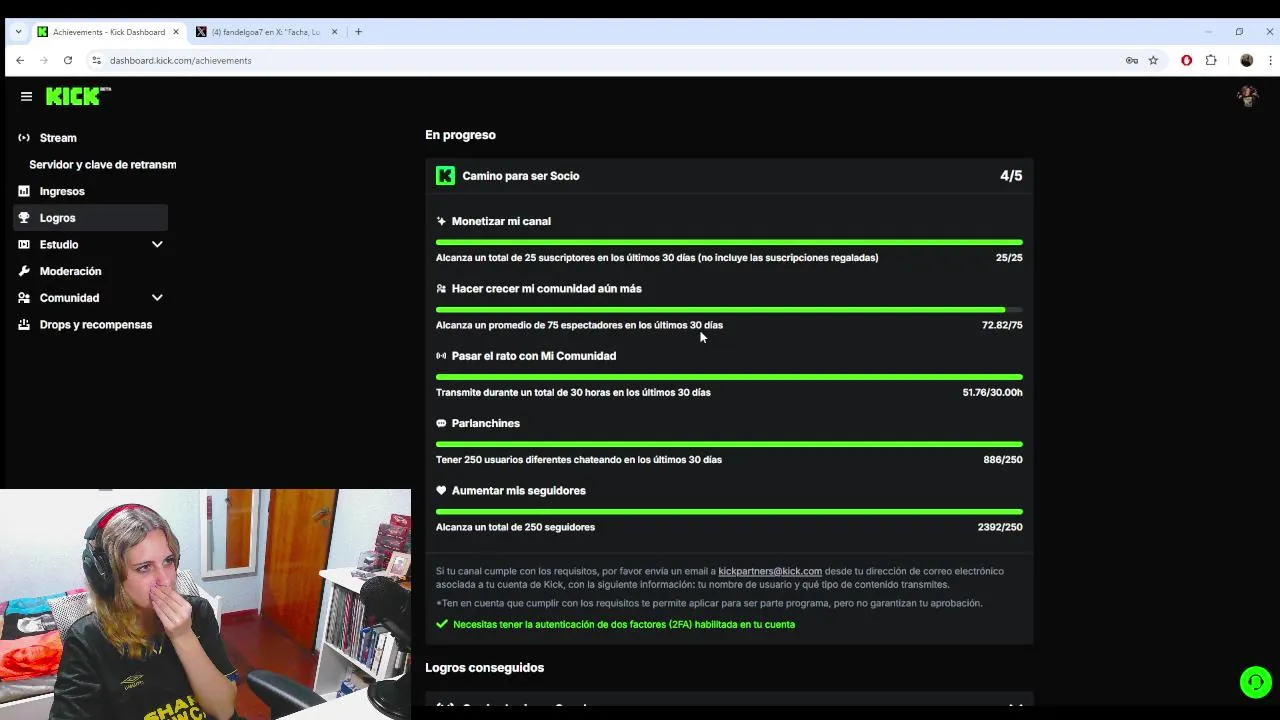This screenshot has height=720, width=1280.
Task: Click the Moderación wrench icon
Action: click(x=24, y=271)
